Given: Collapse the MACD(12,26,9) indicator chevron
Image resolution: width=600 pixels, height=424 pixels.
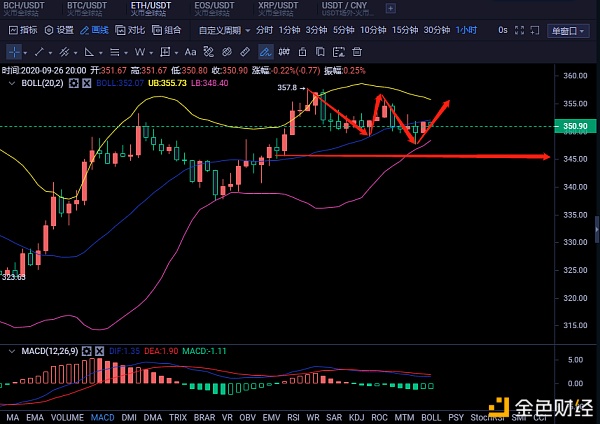Looking at the screenshot, I should (x=12, y=351).
